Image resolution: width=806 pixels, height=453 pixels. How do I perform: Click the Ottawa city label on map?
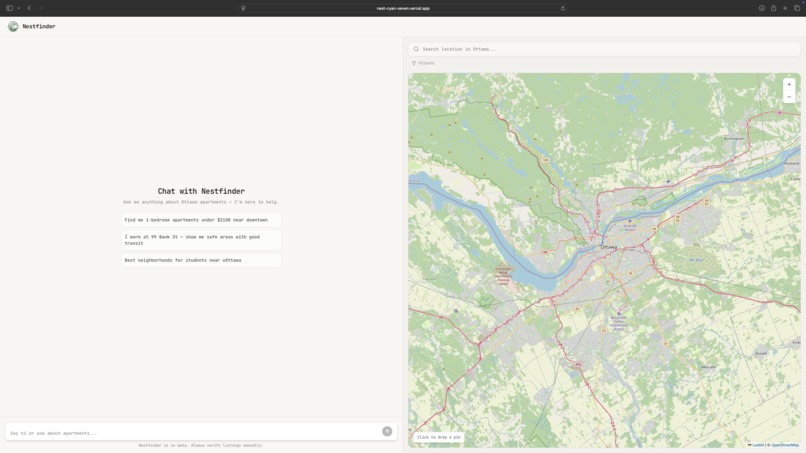(609, 247)
